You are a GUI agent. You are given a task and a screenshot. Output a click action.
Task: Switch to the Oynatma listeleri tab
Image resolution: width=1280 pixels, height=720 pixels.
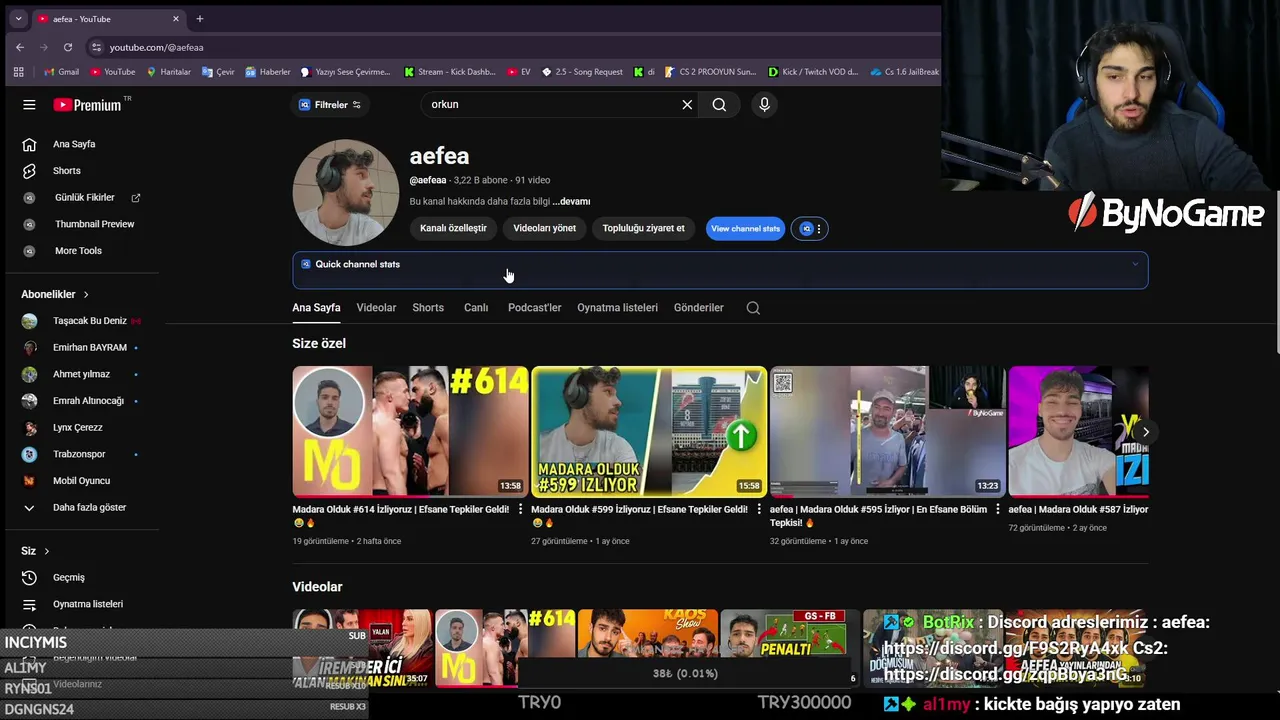pyautogui.click(x=617, y=308)
